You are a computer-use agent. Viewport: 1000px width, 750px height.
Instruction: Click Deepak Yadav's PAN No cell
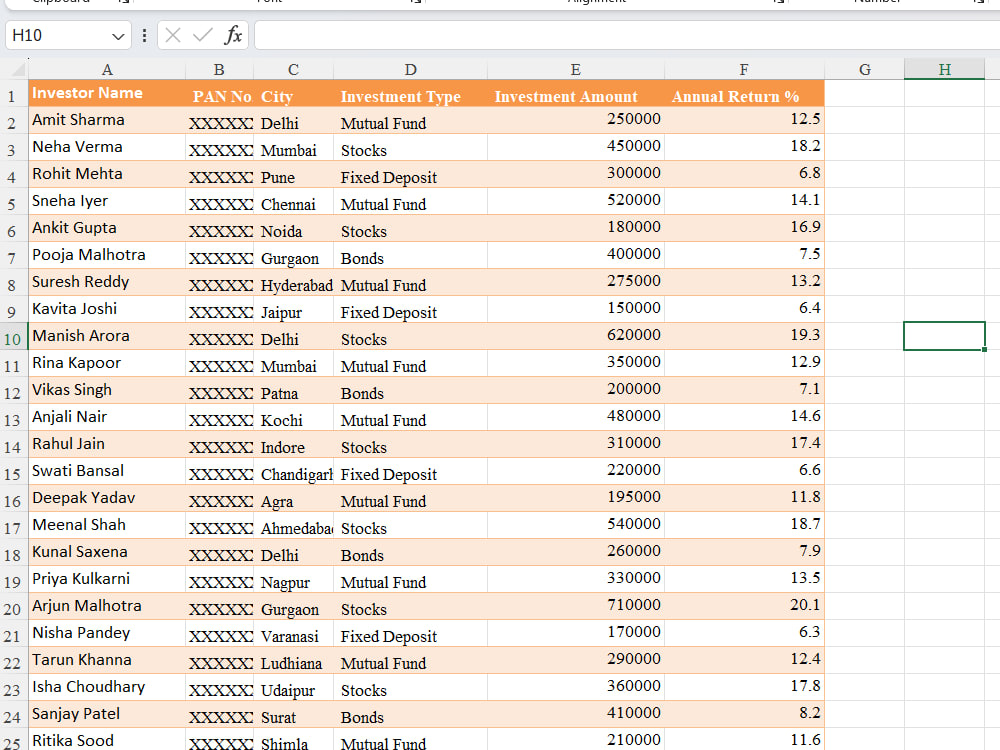coord(219,498)
